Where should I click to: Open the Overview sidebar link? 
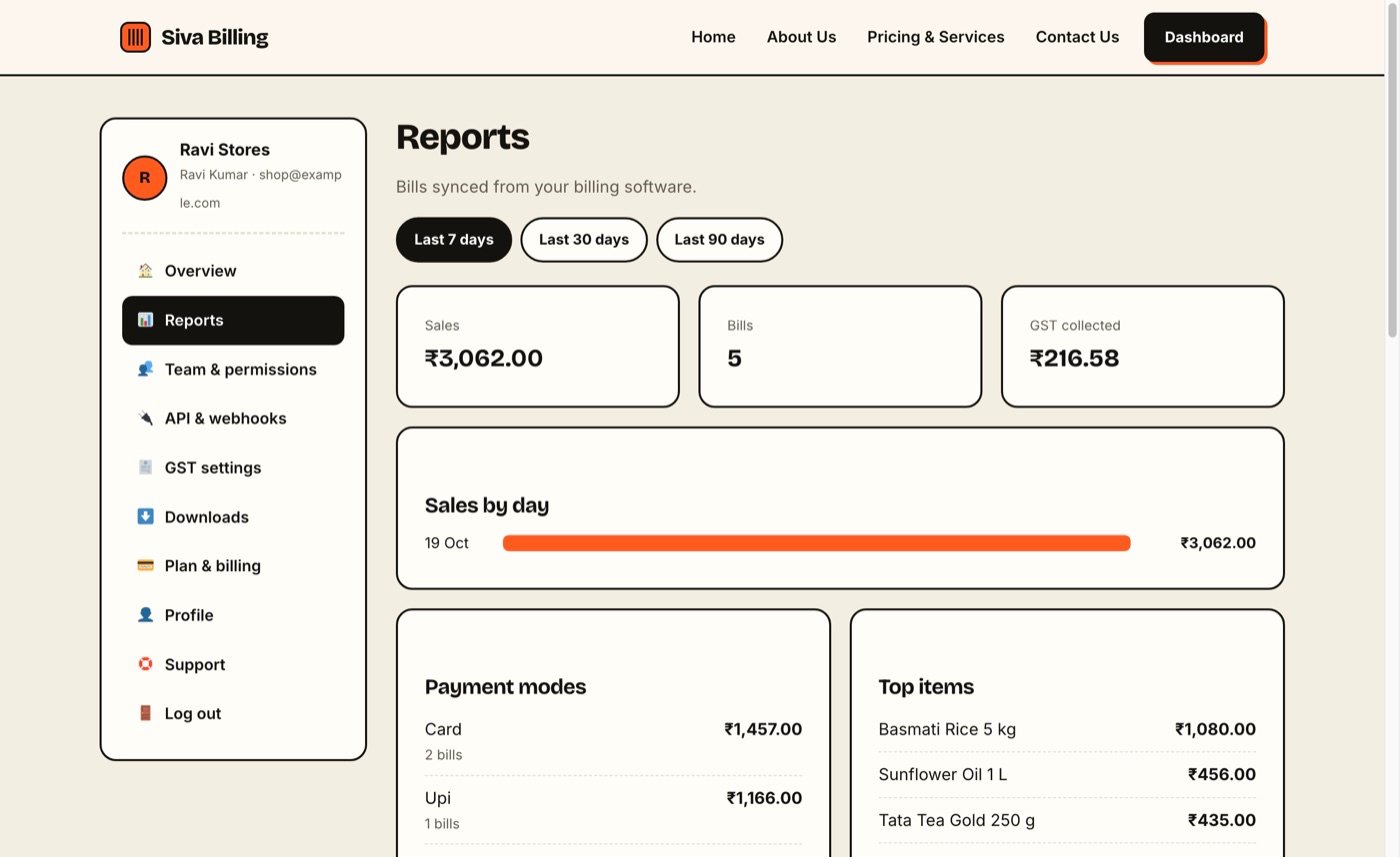click(x=233, y=271)
